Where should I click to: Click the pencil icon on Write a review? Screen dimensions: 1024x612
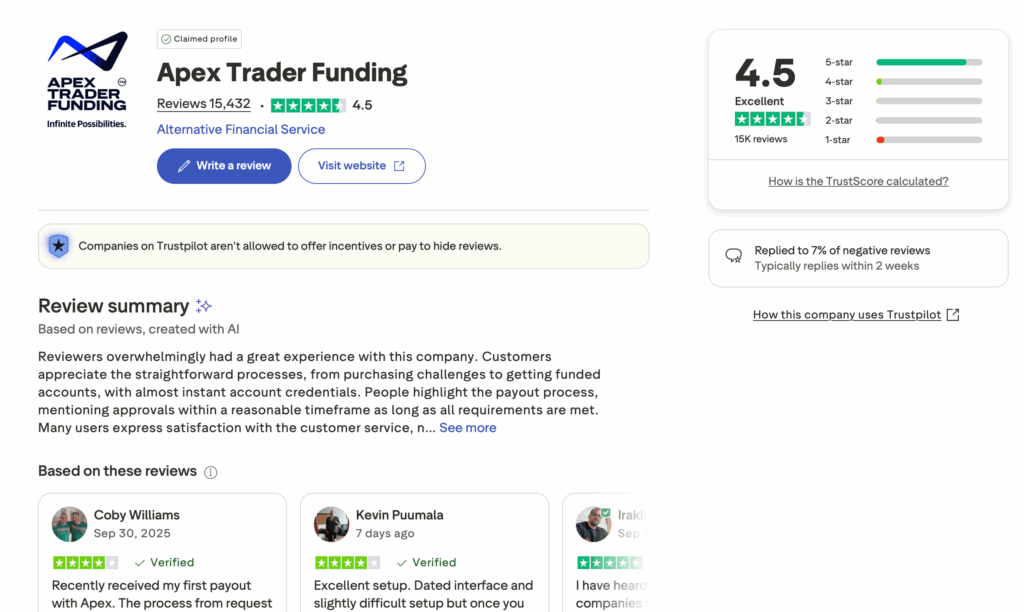[x=184, y=166]
